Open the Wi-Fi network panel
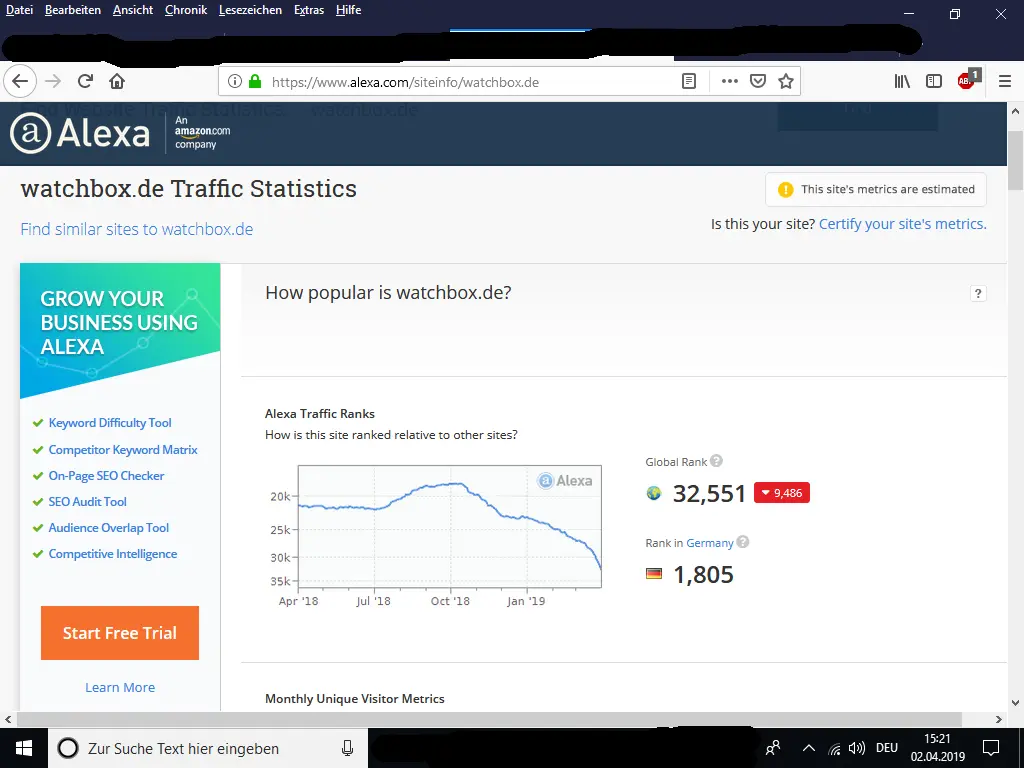The width and height of the screenshot is (1024, 768). (x=835, y=748)
